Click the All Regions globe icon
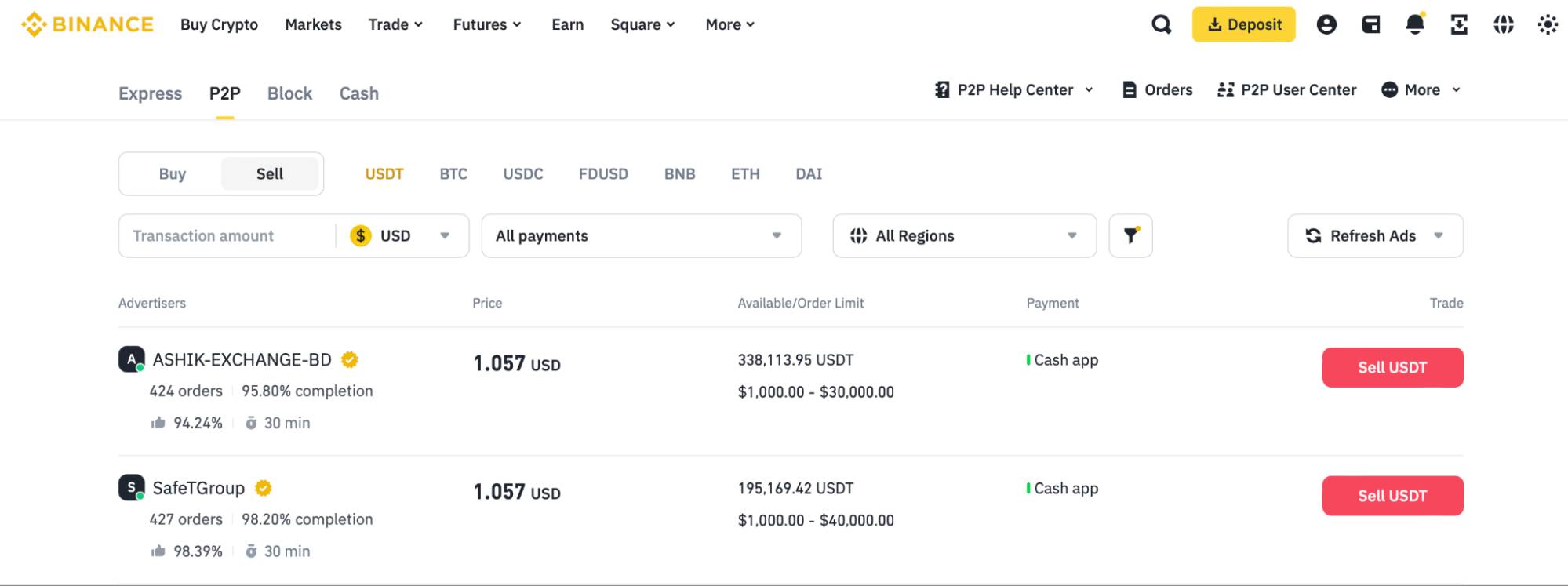 [x=859, y=235]
